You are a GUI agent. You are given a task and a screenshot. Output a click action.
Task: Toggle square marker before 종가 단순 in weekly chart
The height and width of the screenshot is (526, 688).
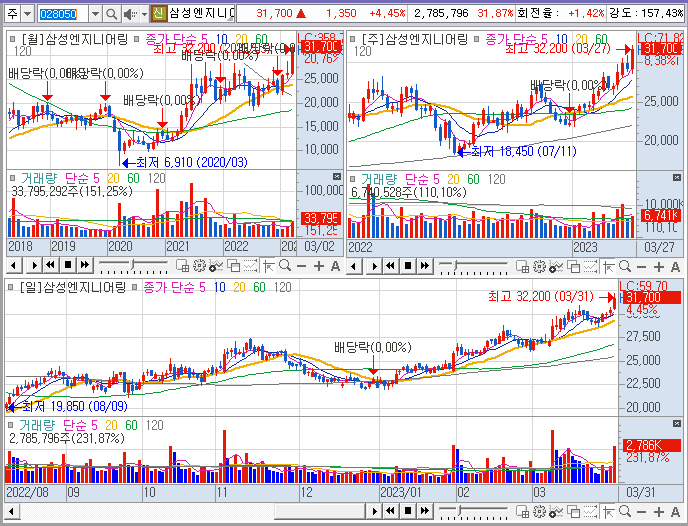[x=477, y=39]
